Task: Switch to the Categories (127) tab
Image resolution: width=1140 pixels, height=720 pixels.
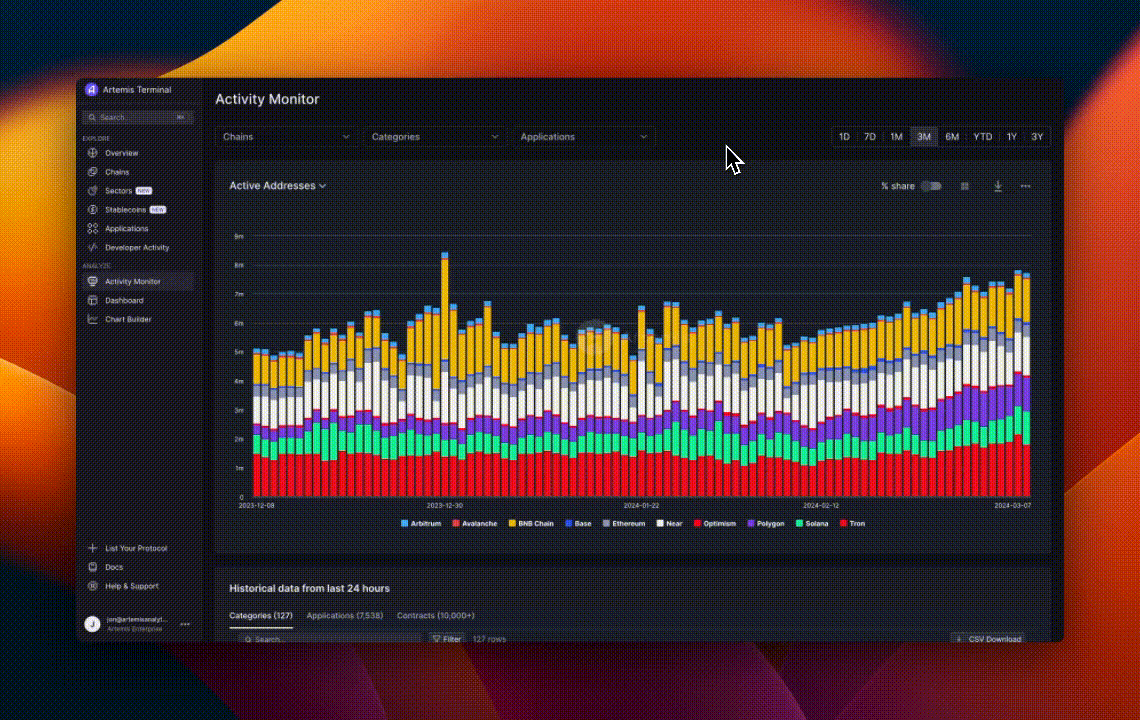Action: click(261, 615)
